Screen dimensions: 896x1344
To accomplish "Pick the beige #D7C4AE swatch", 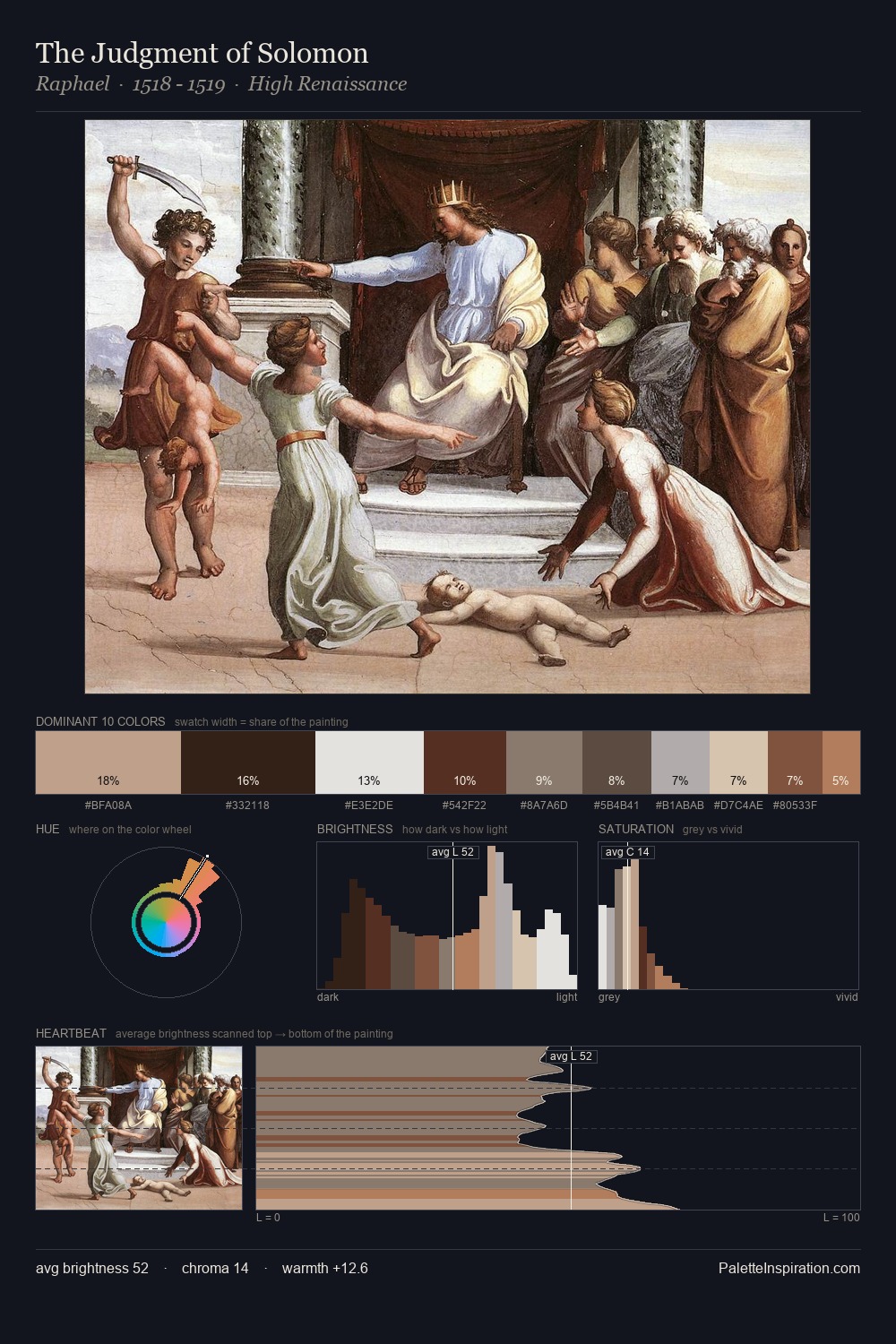I will click(x=738, y=762).
